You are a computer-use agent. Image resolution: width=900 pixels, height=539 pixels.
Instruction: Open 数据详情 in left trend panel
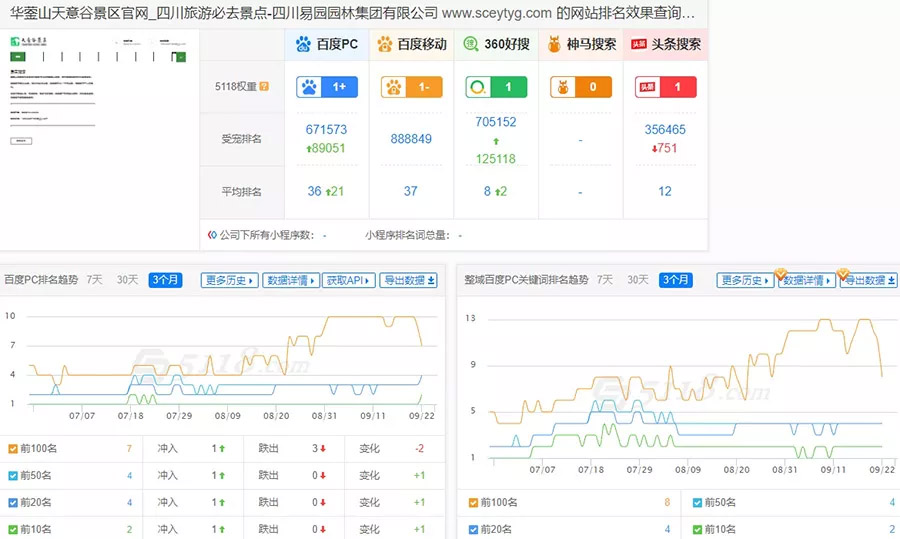coord(291,280)
